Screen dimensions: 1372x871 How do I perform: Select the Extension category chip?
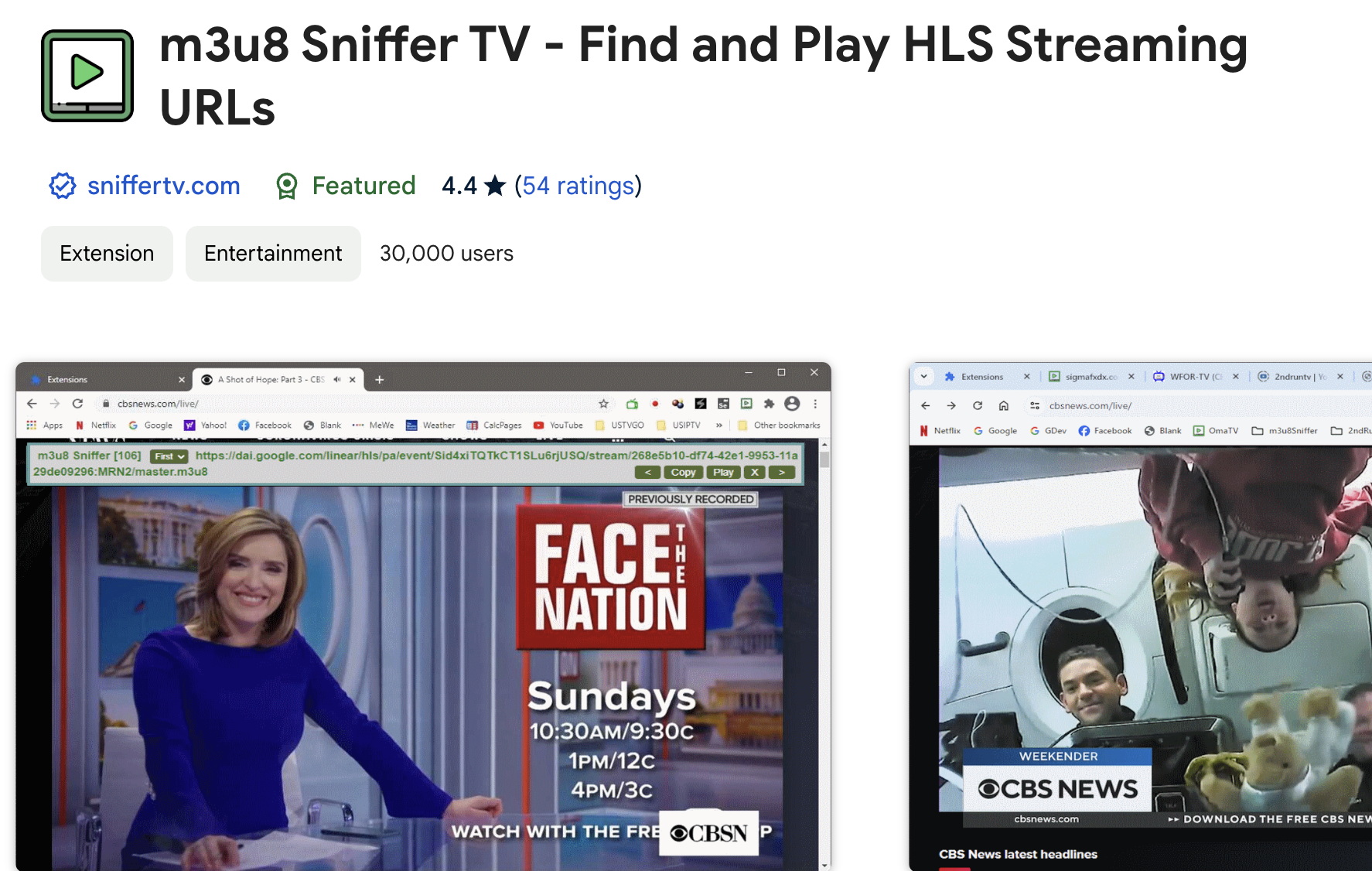[107, 254]
